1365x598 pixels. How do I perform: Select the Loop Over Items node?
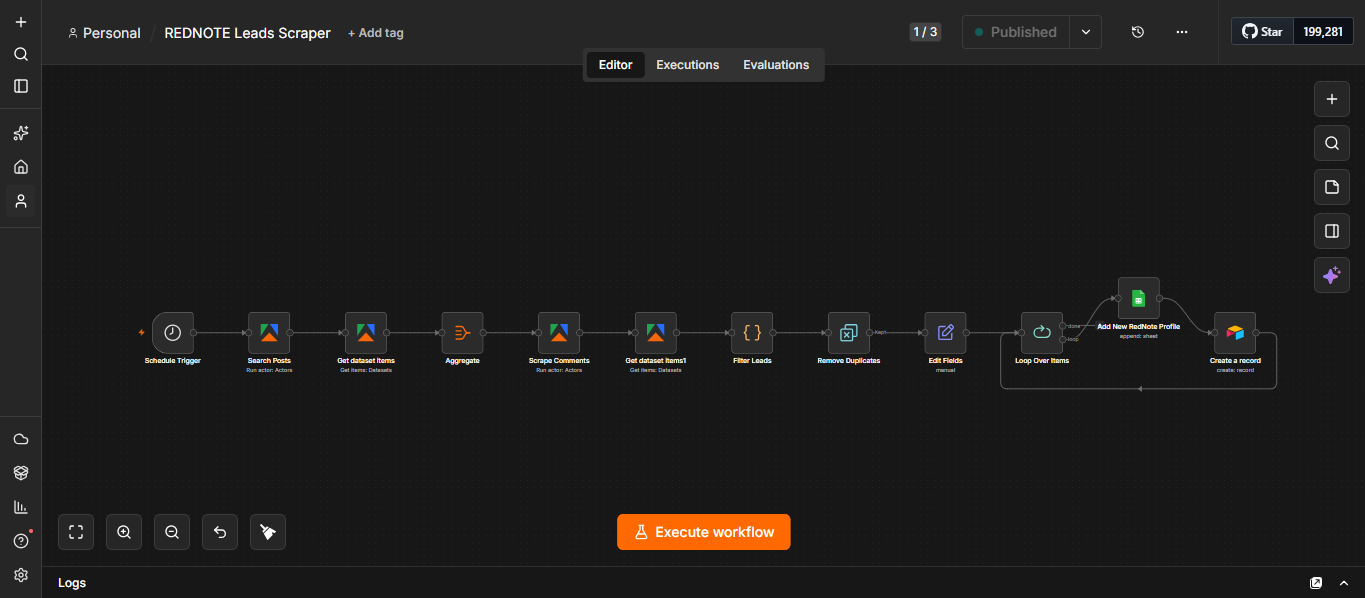point(1042,332)
